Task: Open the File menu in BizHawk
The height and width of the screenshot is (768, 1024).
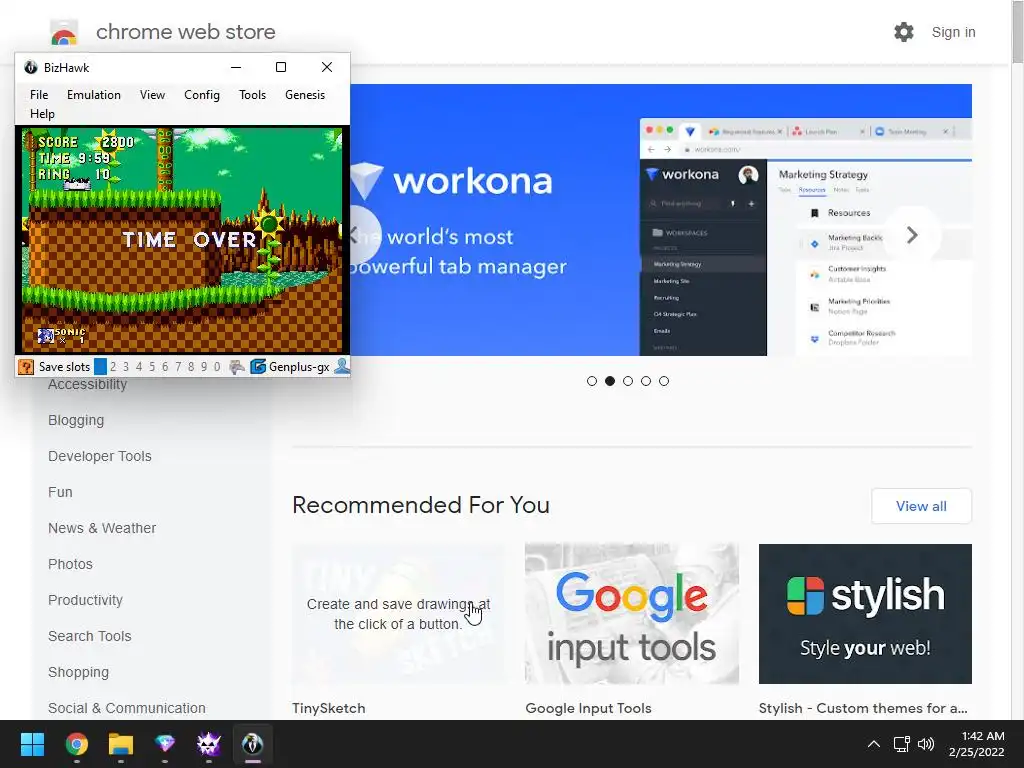Action: click(x=39, y=95)
